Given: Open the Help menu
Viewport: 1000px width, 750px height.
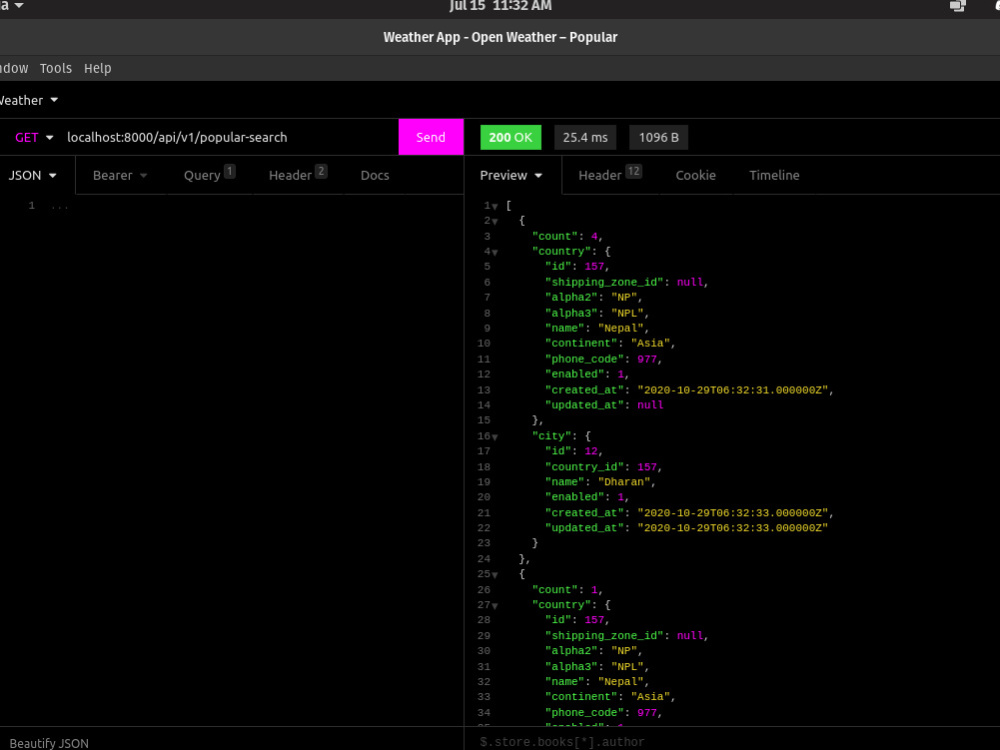Looking at the screenshot, I should (x=98, y=68).
